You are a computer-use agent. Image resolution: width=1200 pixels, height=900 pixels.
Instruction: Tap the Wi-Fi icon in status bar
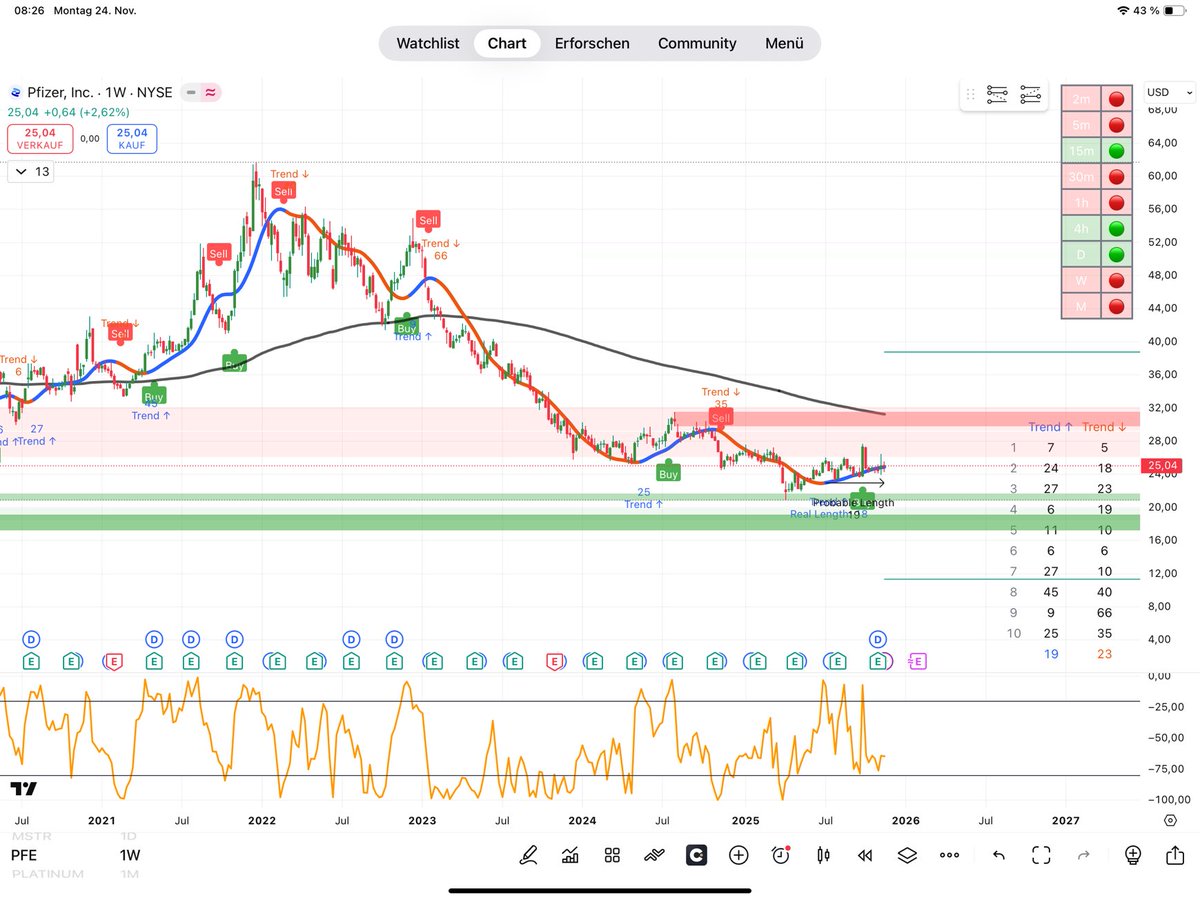pos(1124,11)
